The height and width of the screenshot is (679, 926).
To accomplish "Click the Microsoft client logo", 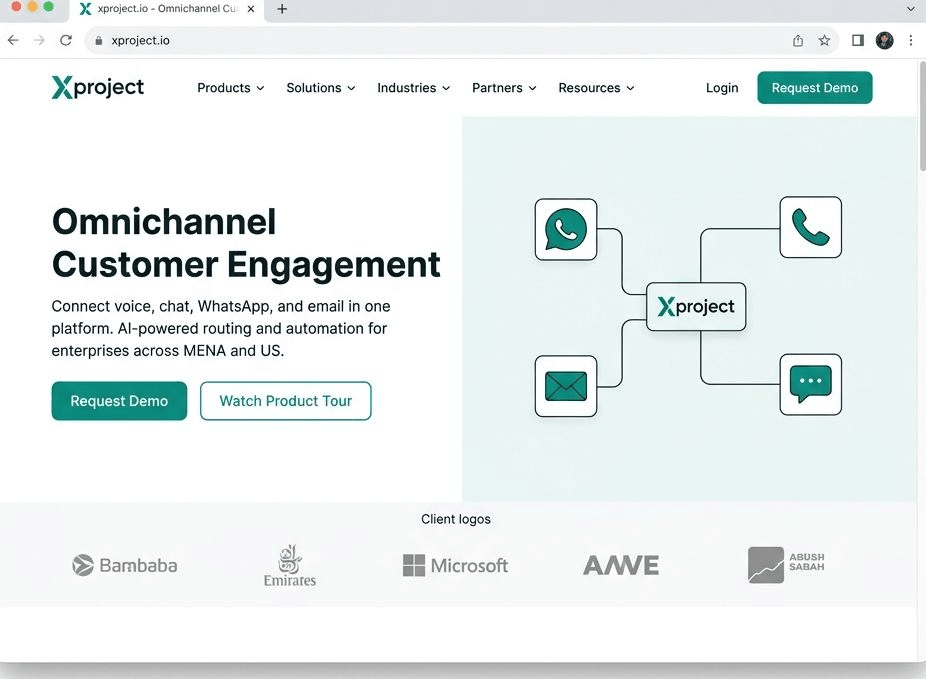I will coord(455,565).
